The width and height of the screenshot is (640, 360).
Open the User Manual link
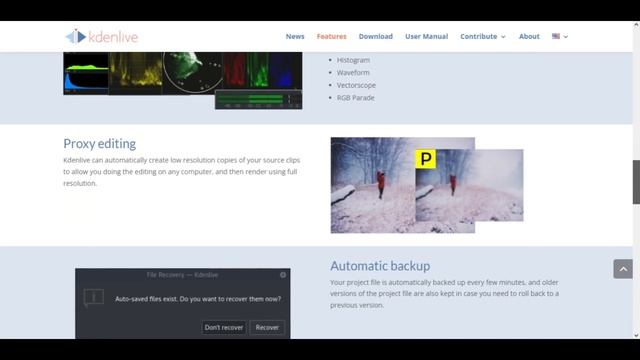pyautogui.click(x=427, y=36)
